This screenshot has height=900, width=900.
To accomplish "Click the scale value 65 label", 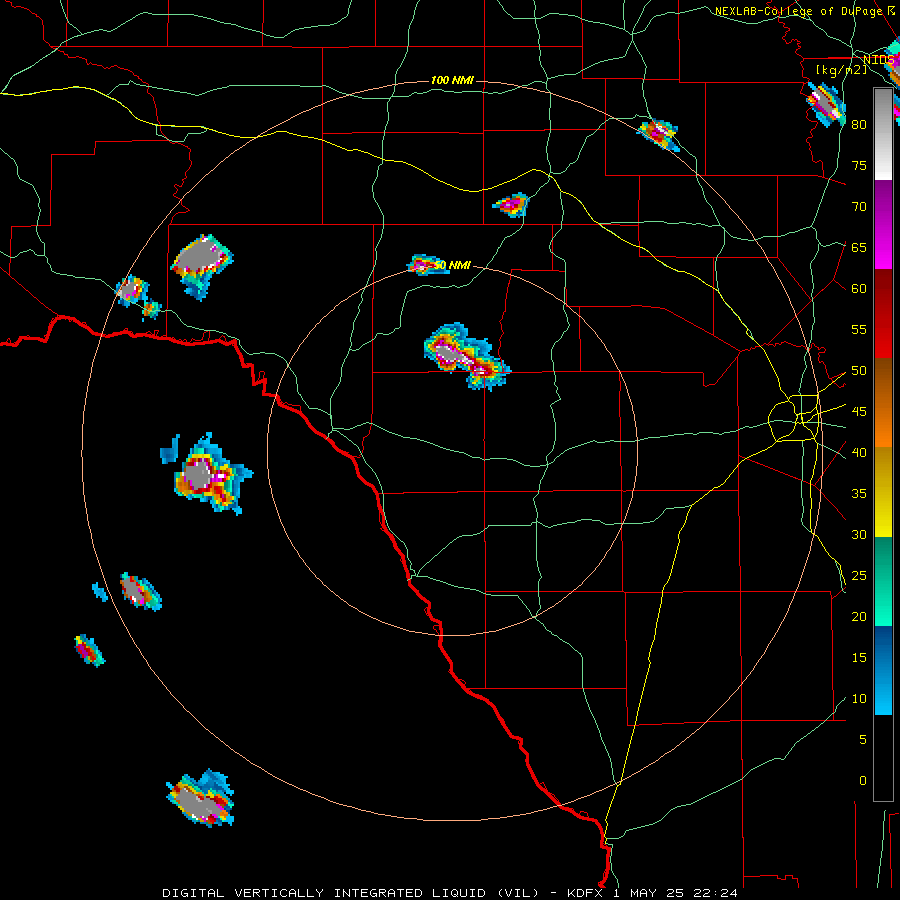I will 859,247.
